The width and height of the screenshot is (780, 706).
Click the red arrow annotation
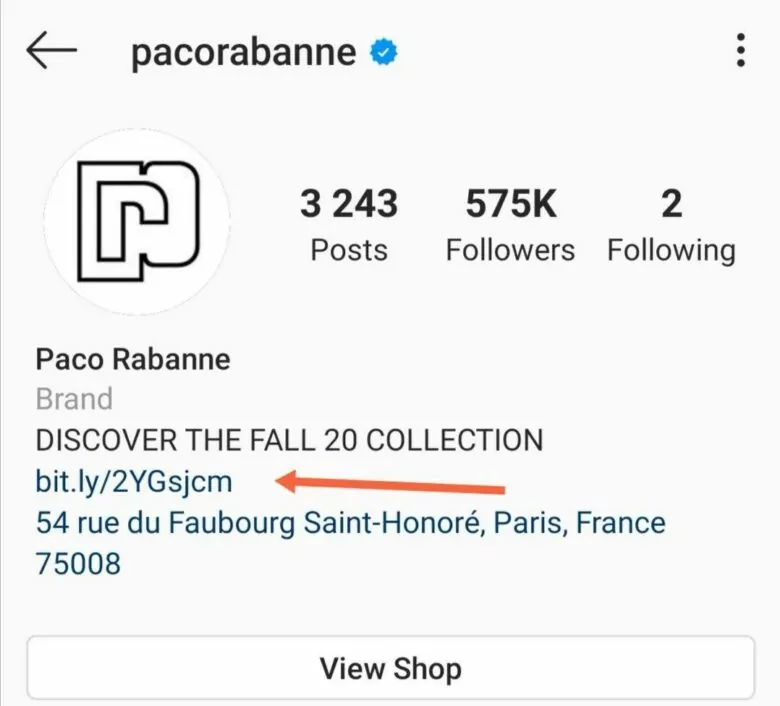pos(390,483)
